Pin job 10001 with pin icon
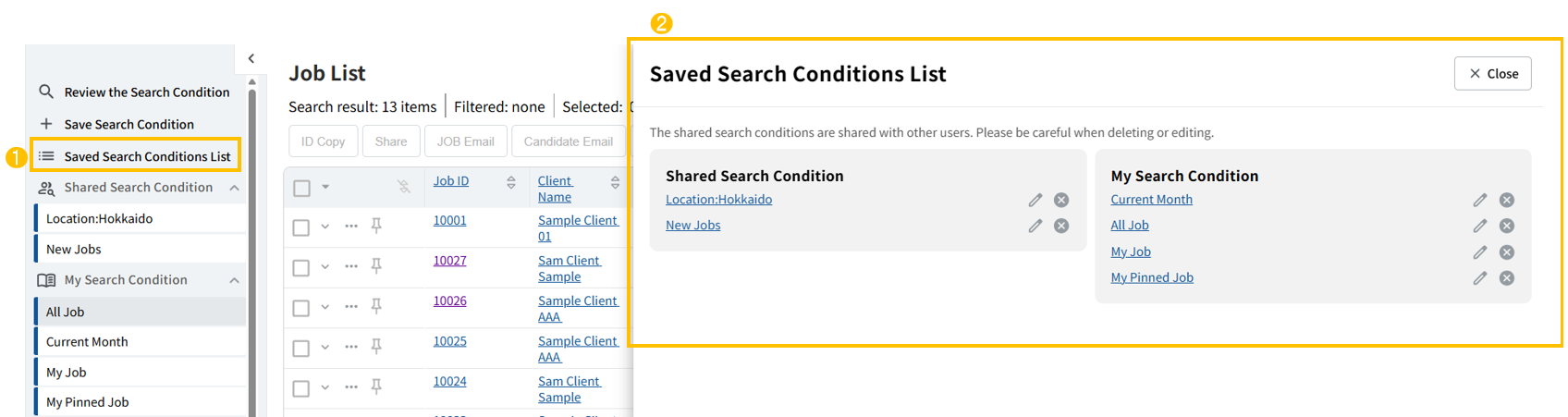 coord(376,226)
